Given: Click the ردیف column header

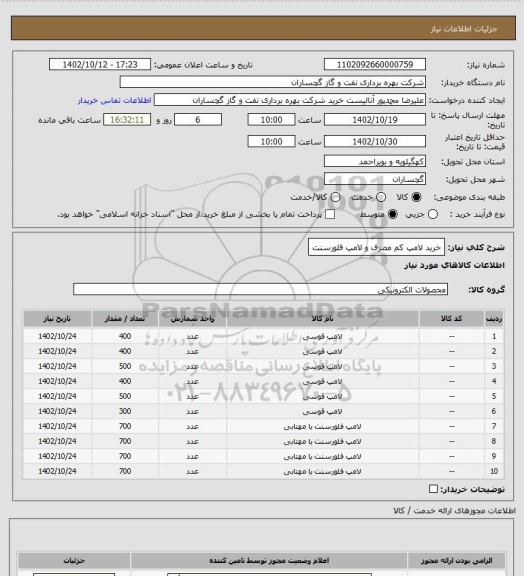Looking at the screenshot, I should [x=494, y=319].
